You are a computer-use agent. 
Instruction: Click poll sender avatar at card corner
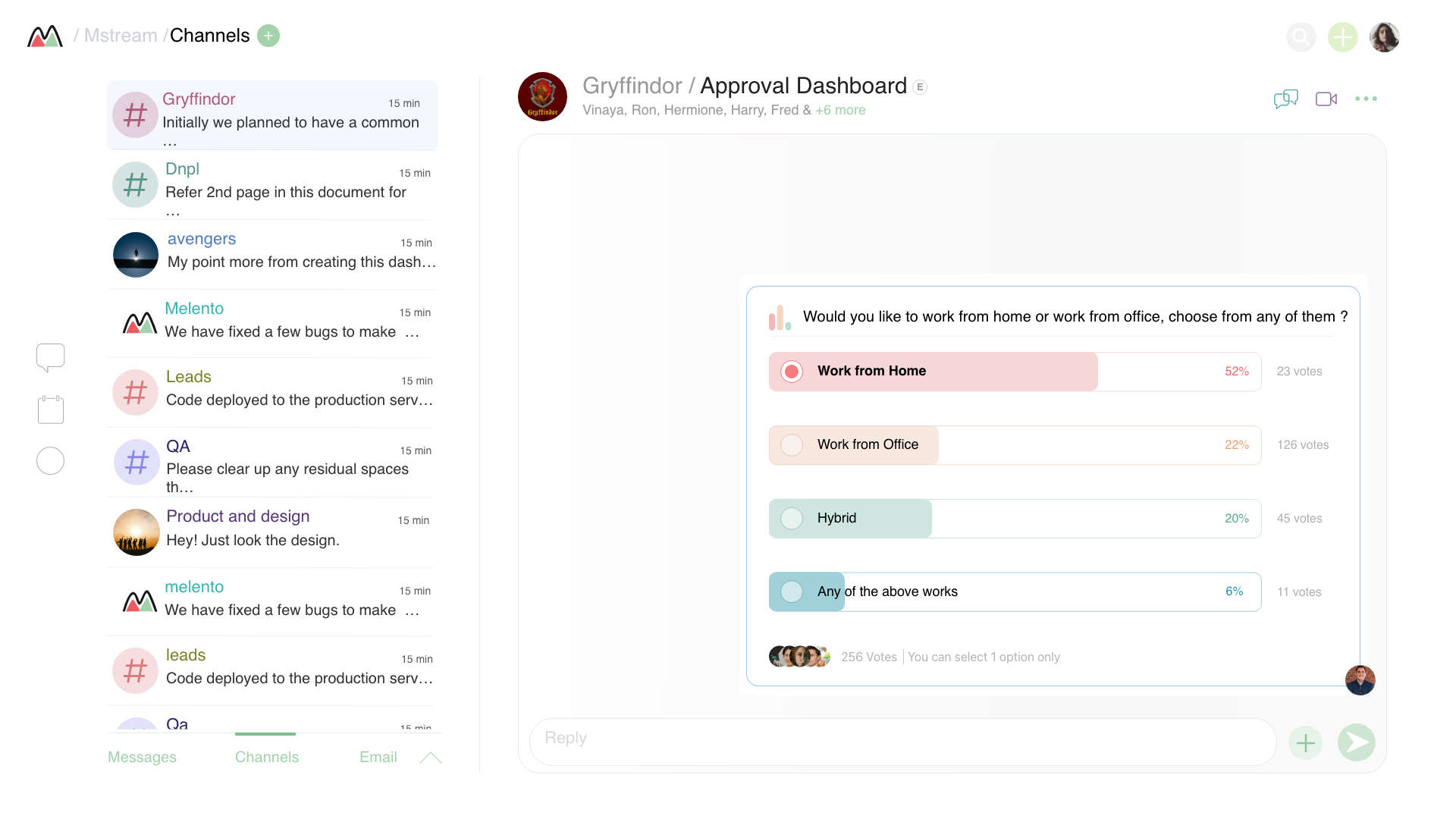click(x=1360, y=680)
